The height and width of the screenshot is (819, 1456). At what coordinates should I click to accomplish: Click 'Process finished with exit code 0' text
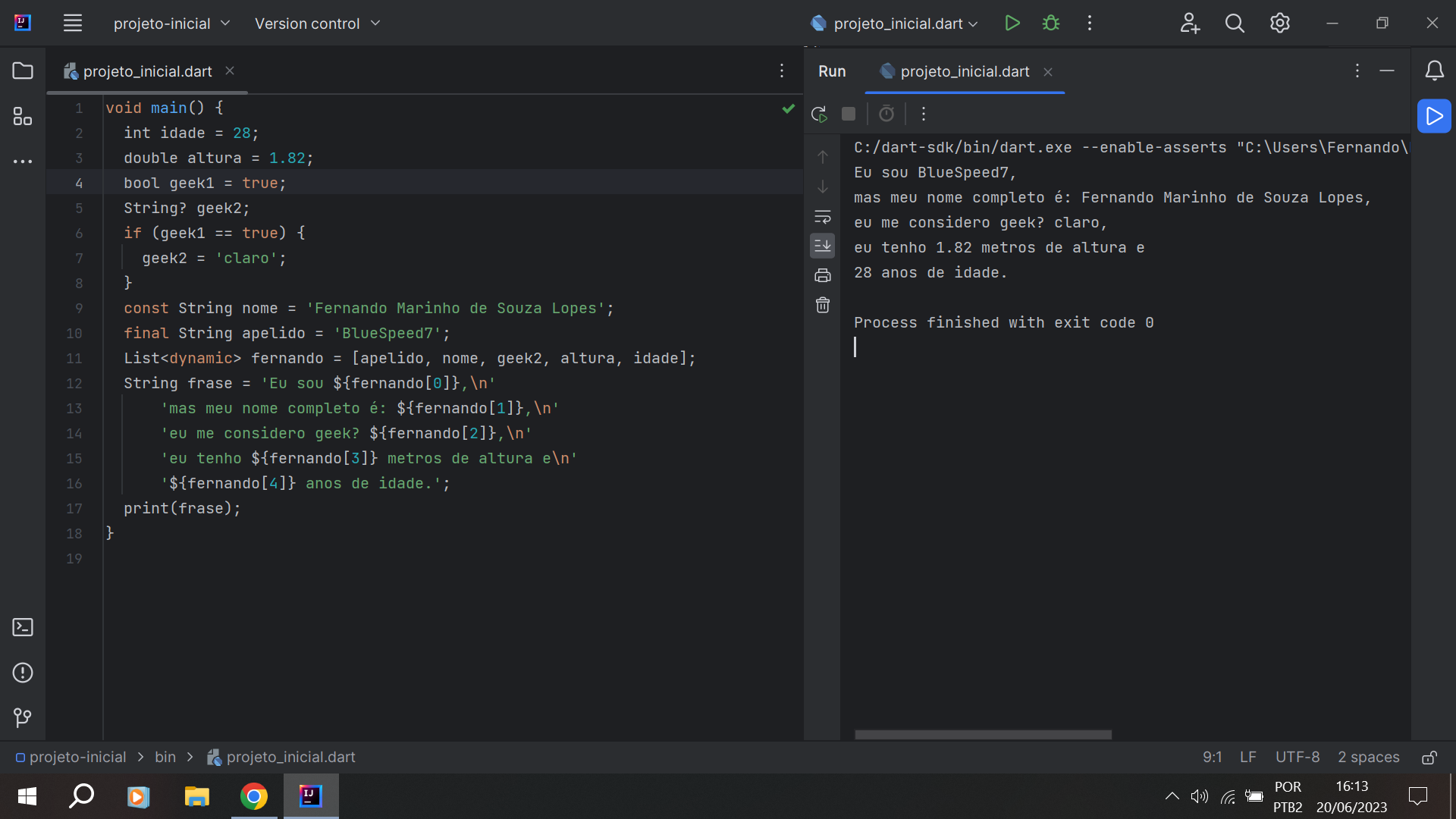(1004, 322)
